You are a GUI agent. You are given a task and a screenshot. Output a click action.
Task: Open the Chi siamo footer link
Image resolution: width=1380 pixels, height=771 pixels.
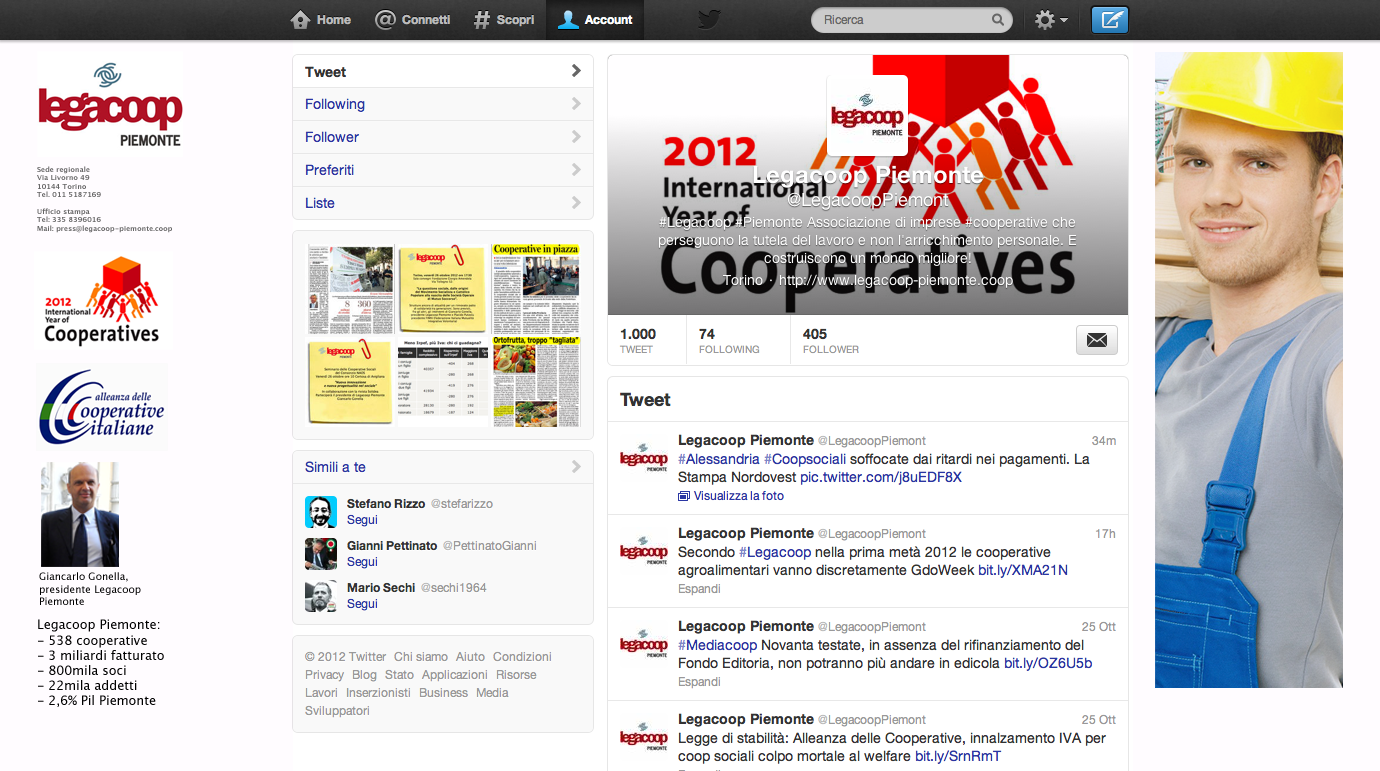[421, 657]
